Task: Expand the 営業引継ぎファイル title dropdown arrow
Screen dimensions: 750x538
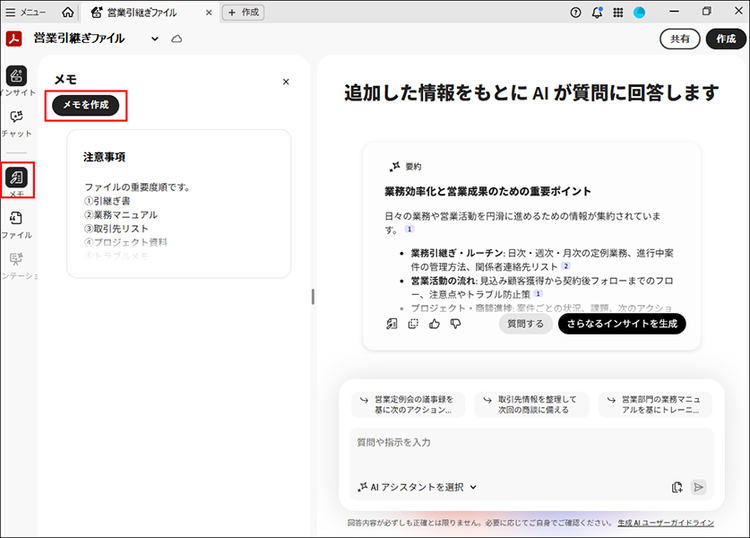Action: [155, 39]
